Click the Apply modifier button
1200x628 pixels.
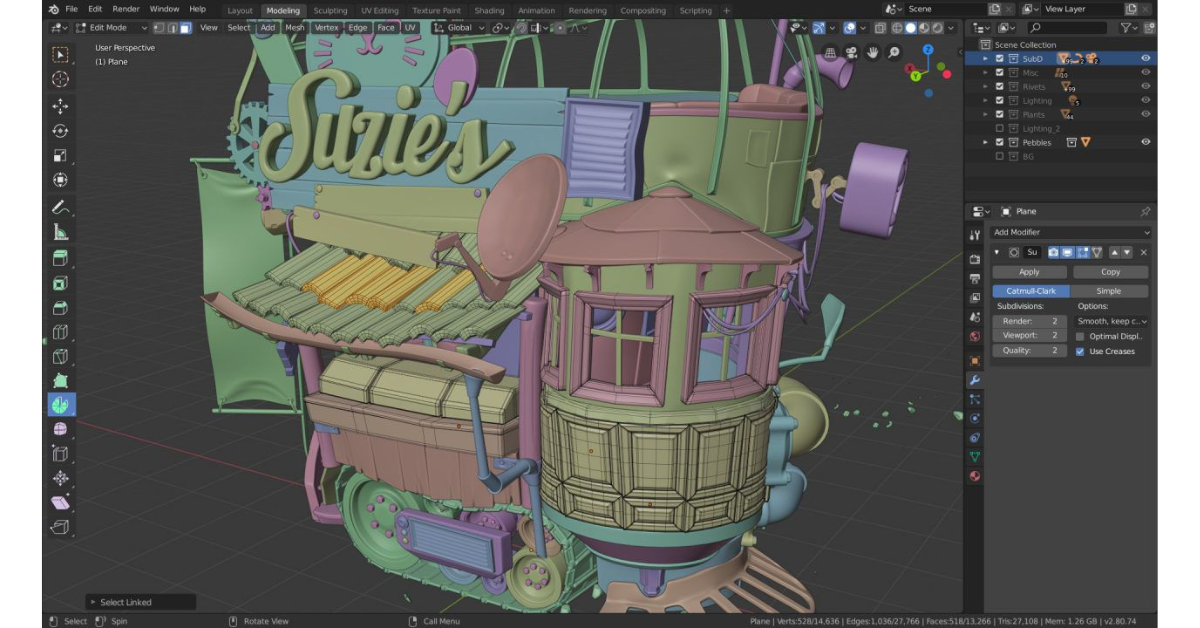(x=1029, y=272)
